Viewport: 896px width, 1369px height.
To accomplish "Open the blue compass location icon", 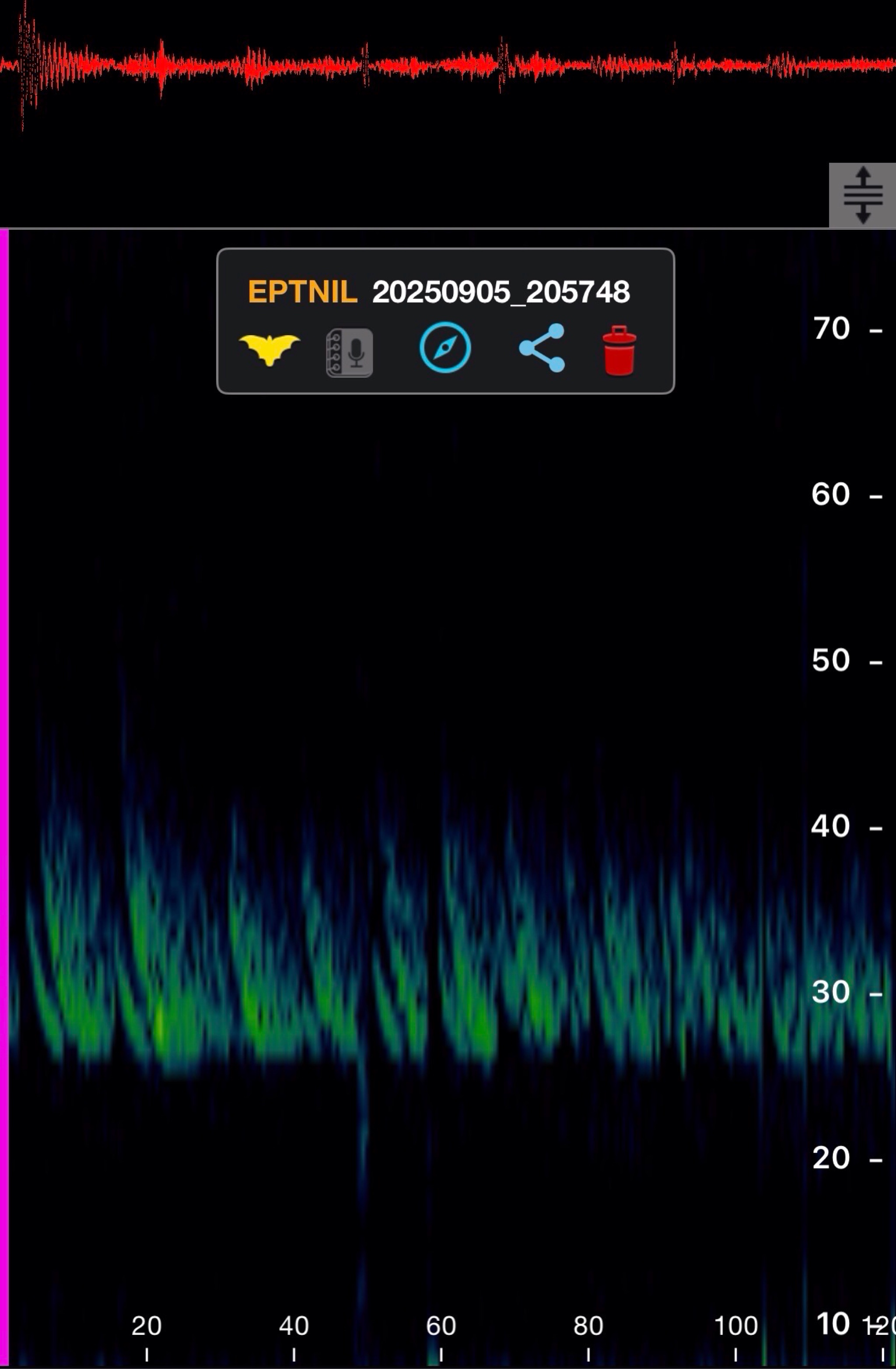I will tap(445, 348).
